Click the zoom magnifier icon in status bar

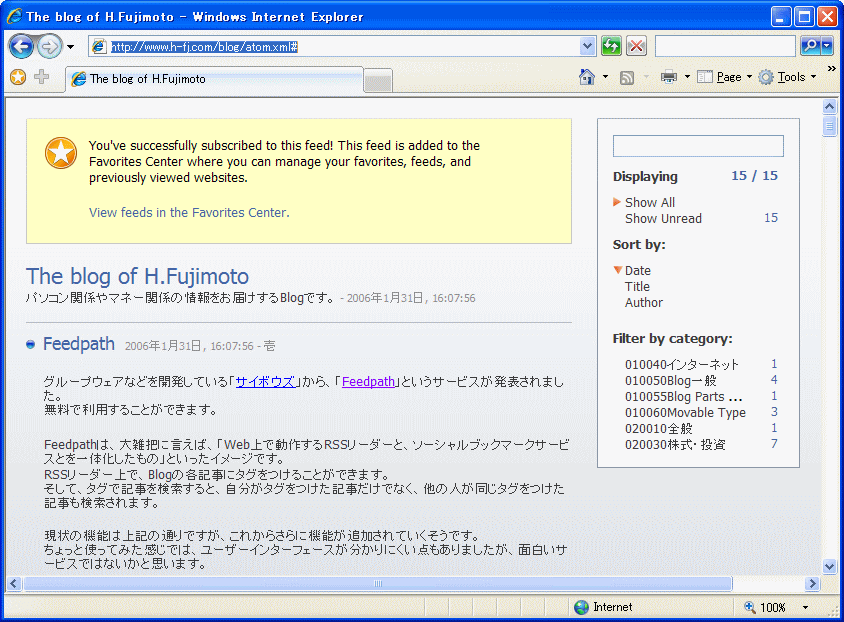[749, 607]
